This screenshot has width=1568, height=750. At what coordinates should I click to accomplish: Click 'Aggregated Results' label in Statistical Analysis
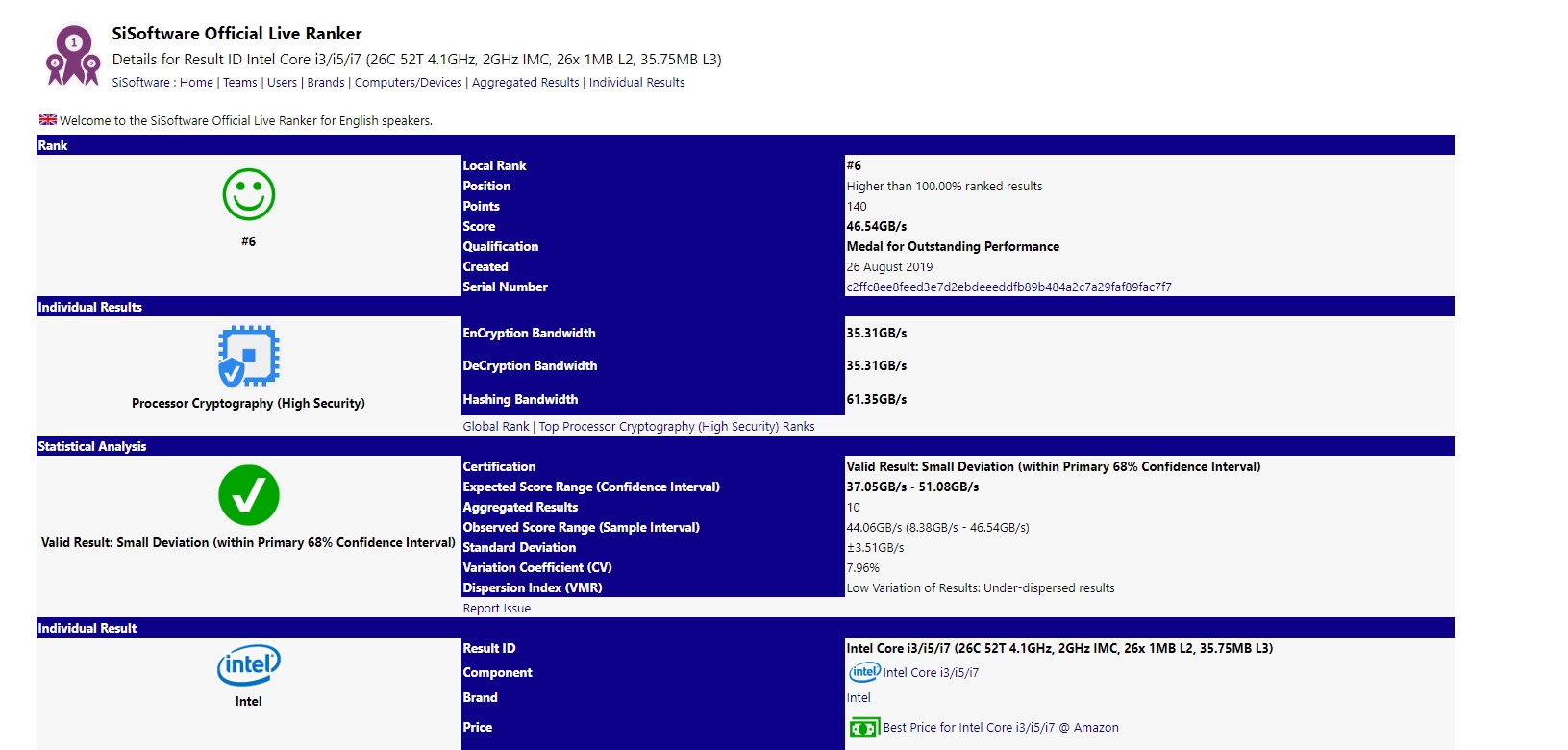click(521, 507)
